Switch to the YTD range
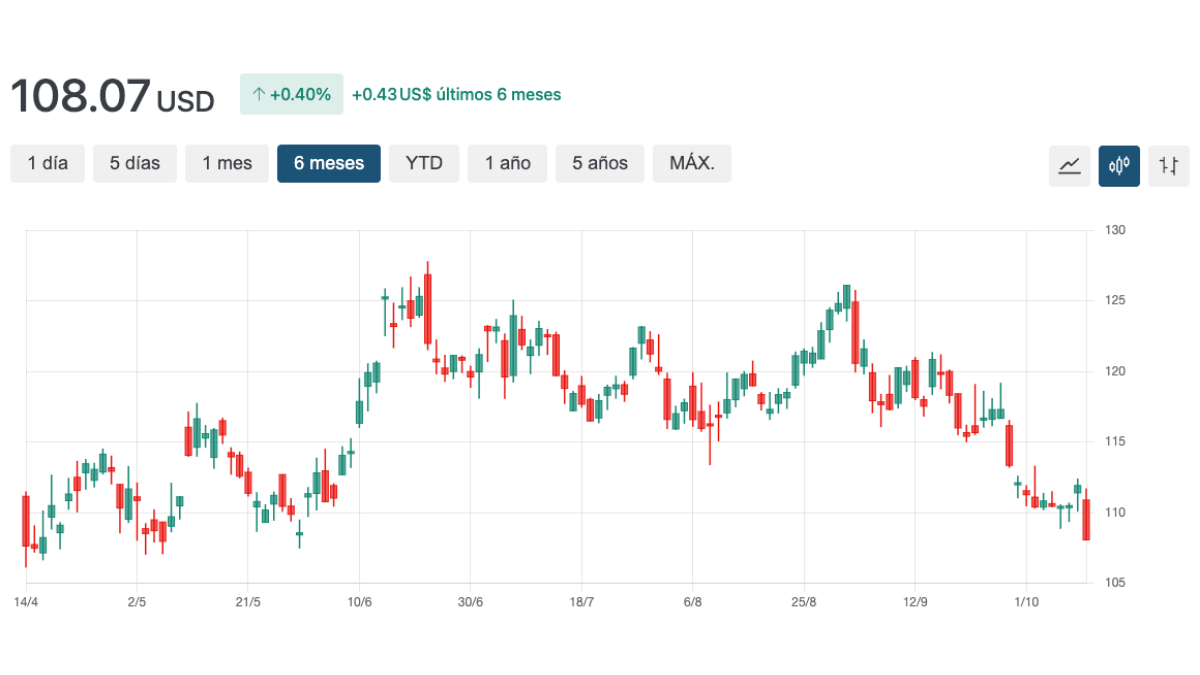The width and height of the screenshot is (1200, 675). point(424,163)
